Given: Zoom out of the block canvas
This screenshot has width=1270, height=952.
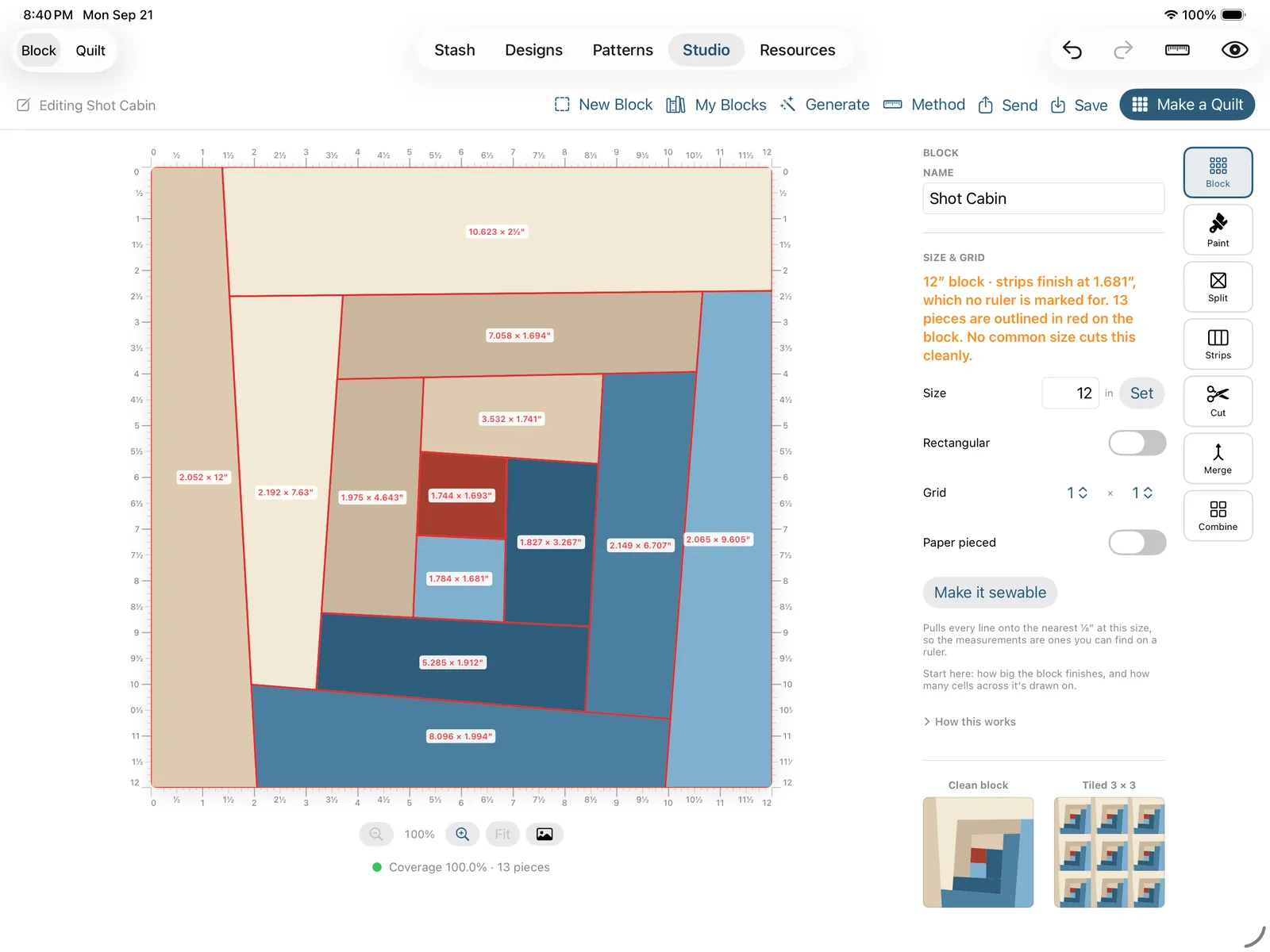Looking at the screenshot, I should coord(376,834).
